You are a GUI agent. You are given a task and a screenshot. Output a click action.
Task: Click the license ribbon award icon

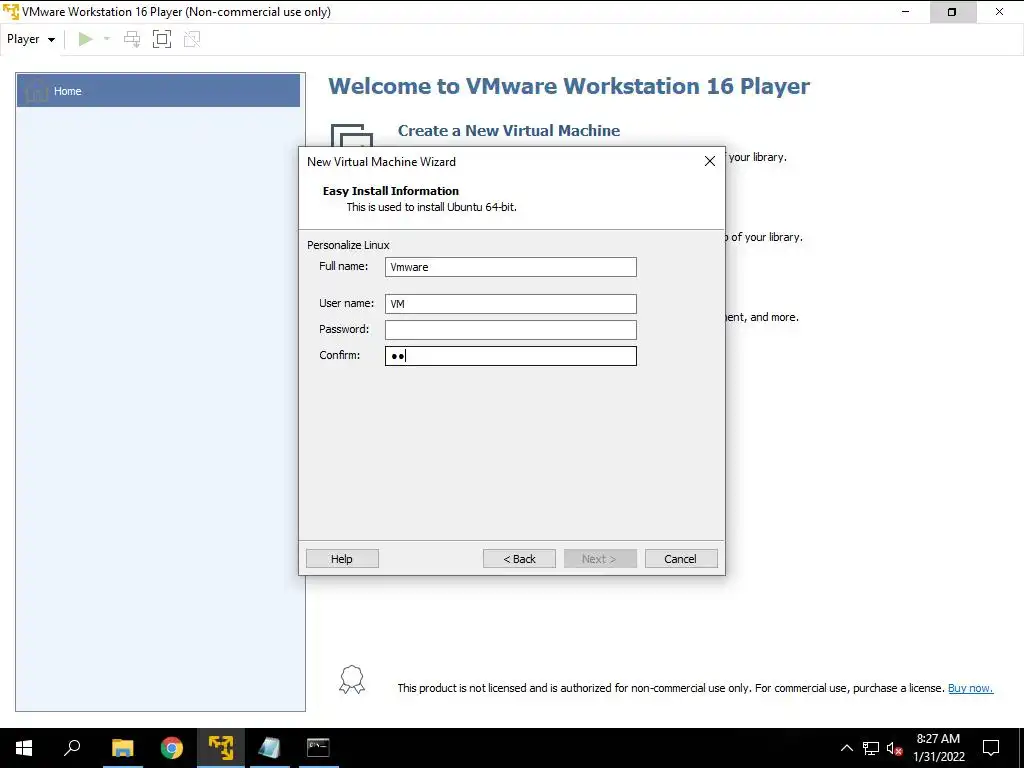[x=352, y=680]
